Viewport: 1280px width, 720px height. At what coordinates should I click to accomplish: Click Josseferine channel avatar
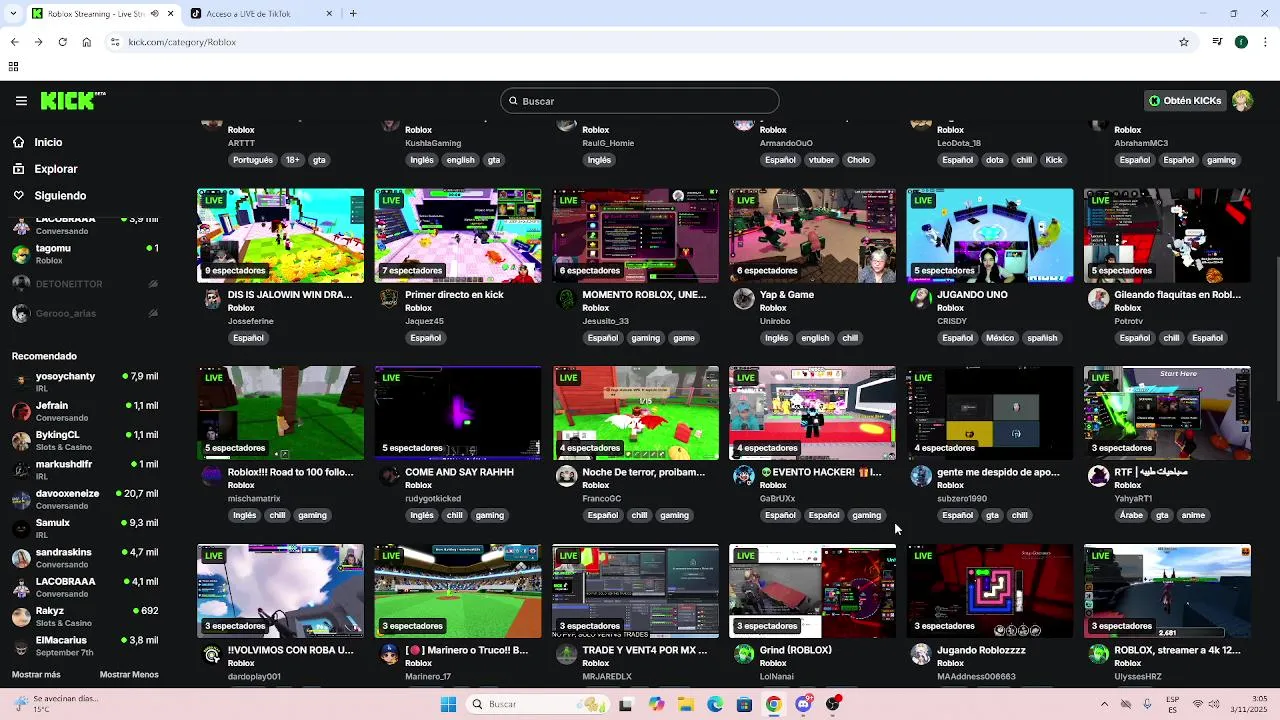[212, 300]
